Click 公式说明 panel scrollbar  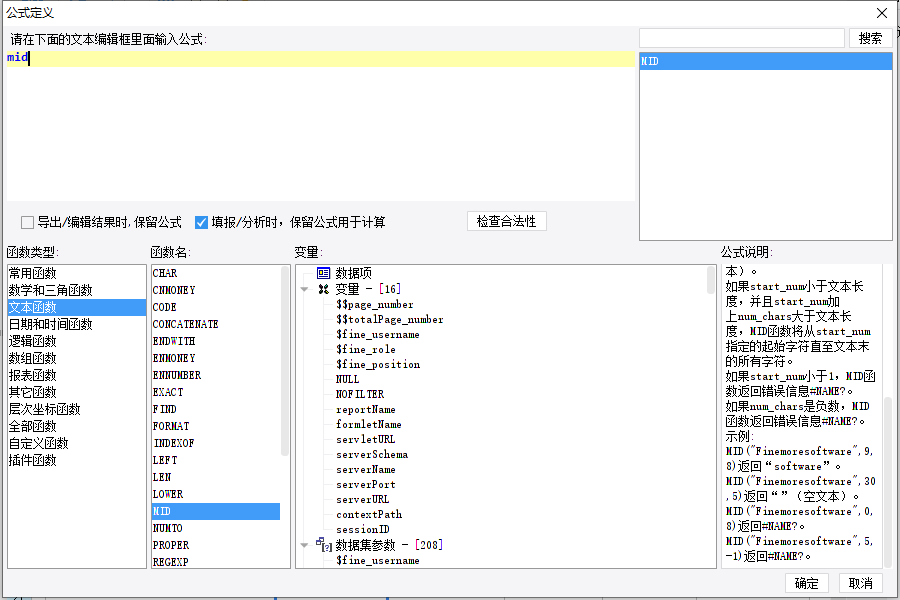tap(887, 481)
